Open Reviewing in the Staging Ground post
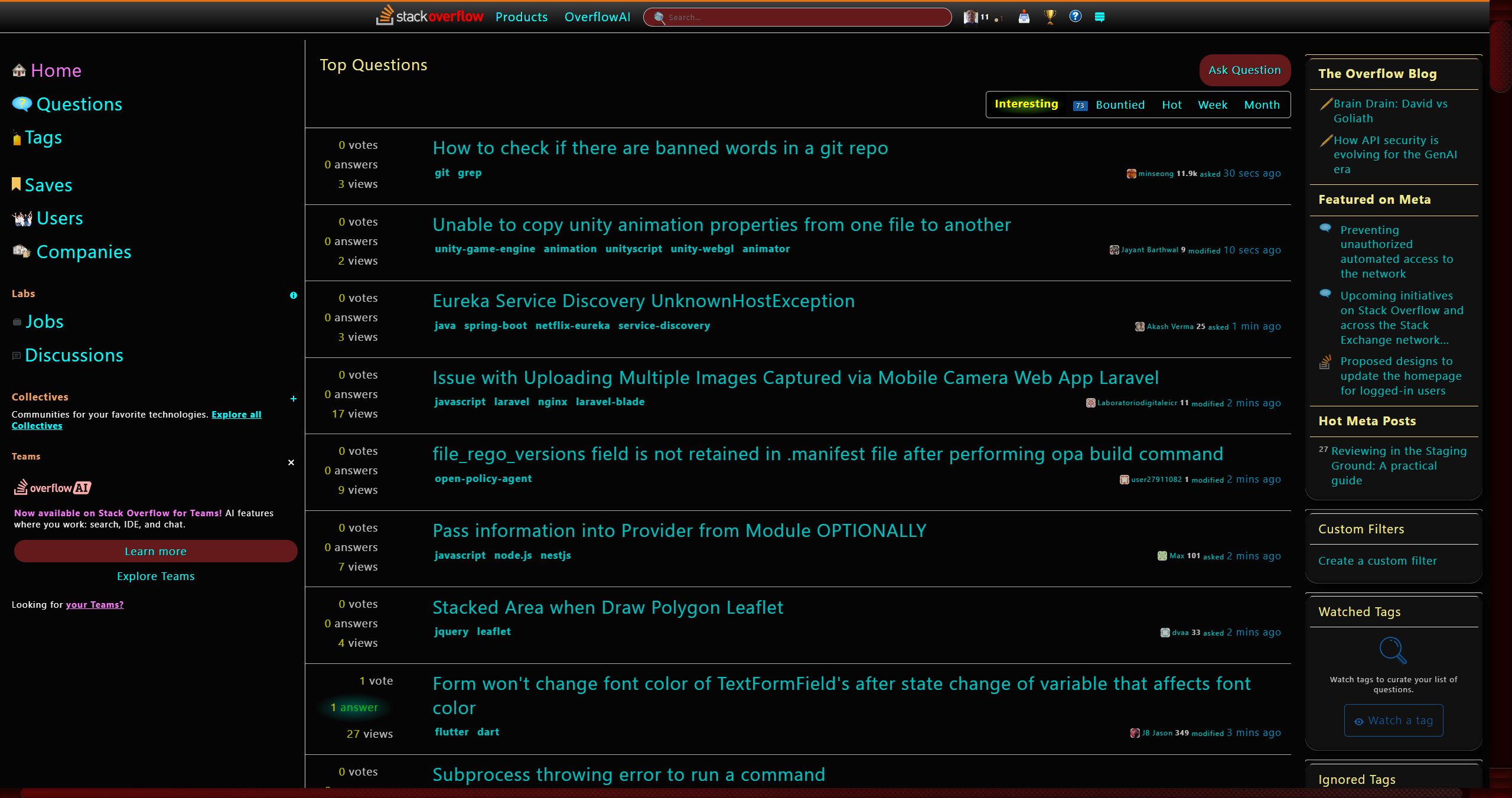 coord(1399,465)
